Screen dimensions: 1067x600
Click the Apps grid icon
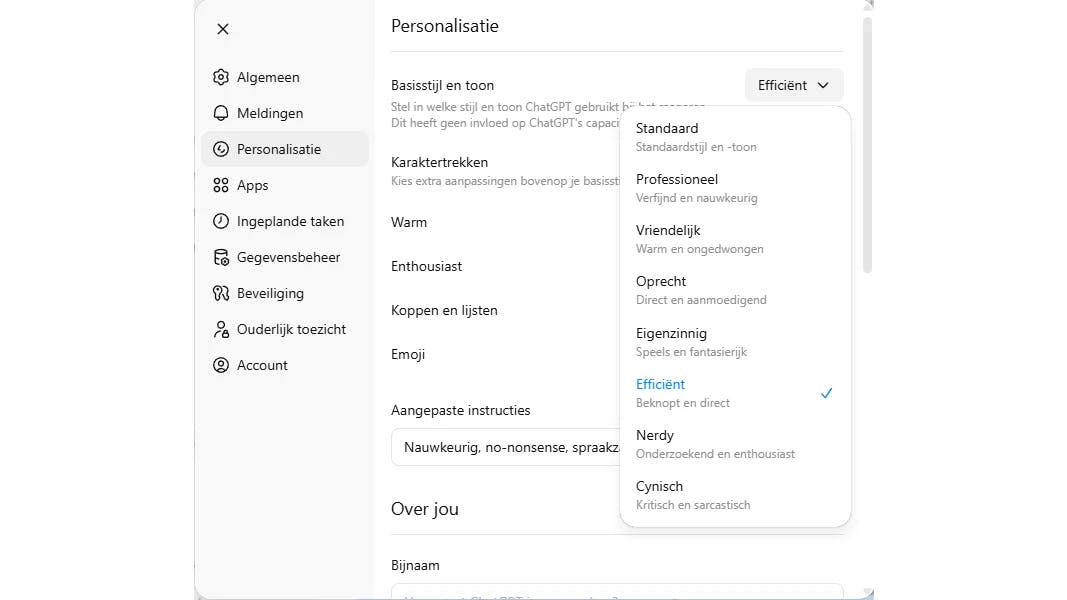[x=221, y=185]
